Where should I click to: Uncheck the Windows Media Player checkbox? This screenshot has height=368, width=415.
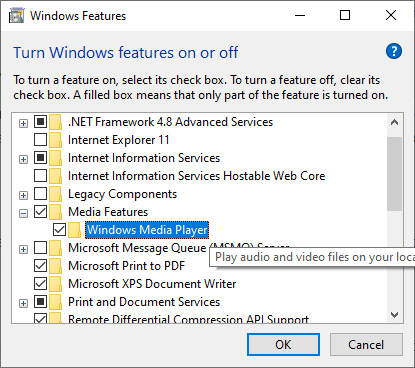[59, 230]
